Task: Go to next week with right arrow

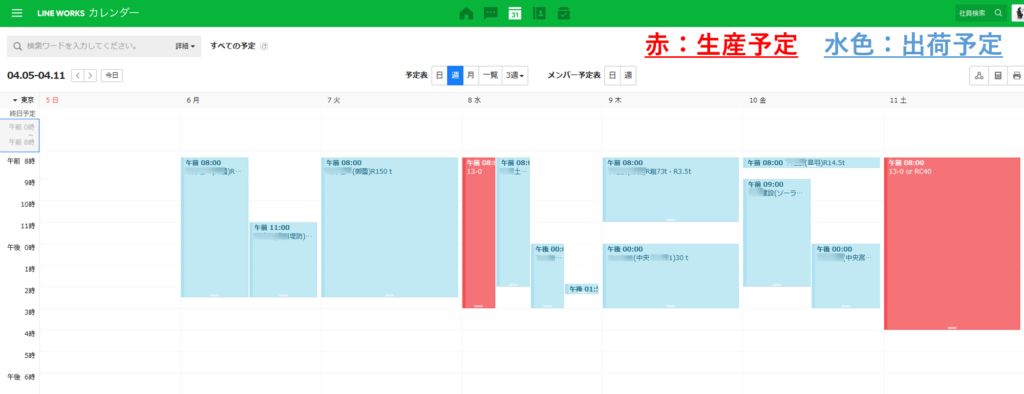Action: tap(90, 75)
